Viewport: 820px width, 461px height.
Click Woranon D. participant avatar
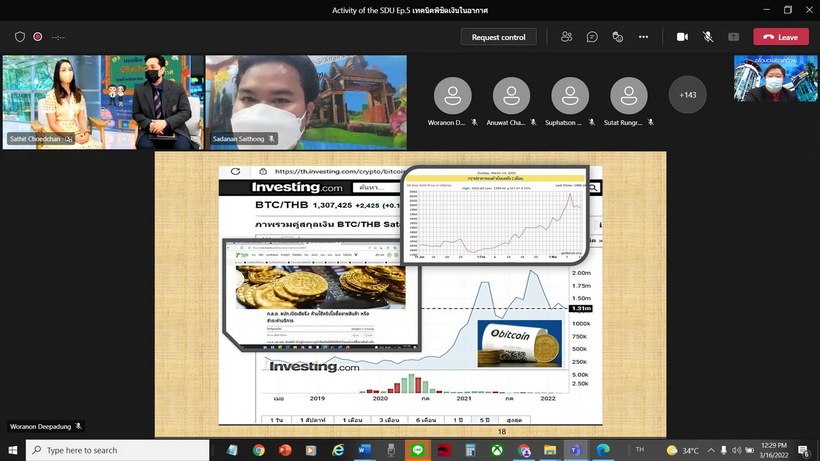[454, 96]
